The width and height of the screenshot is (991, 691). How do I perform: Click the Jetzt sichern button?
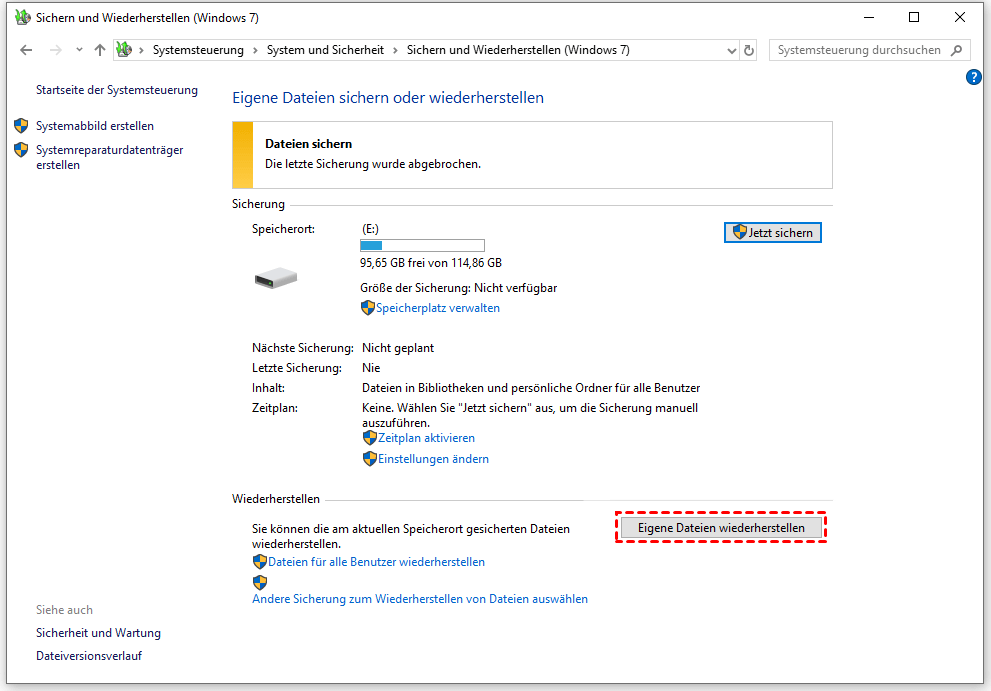(772, 232)
